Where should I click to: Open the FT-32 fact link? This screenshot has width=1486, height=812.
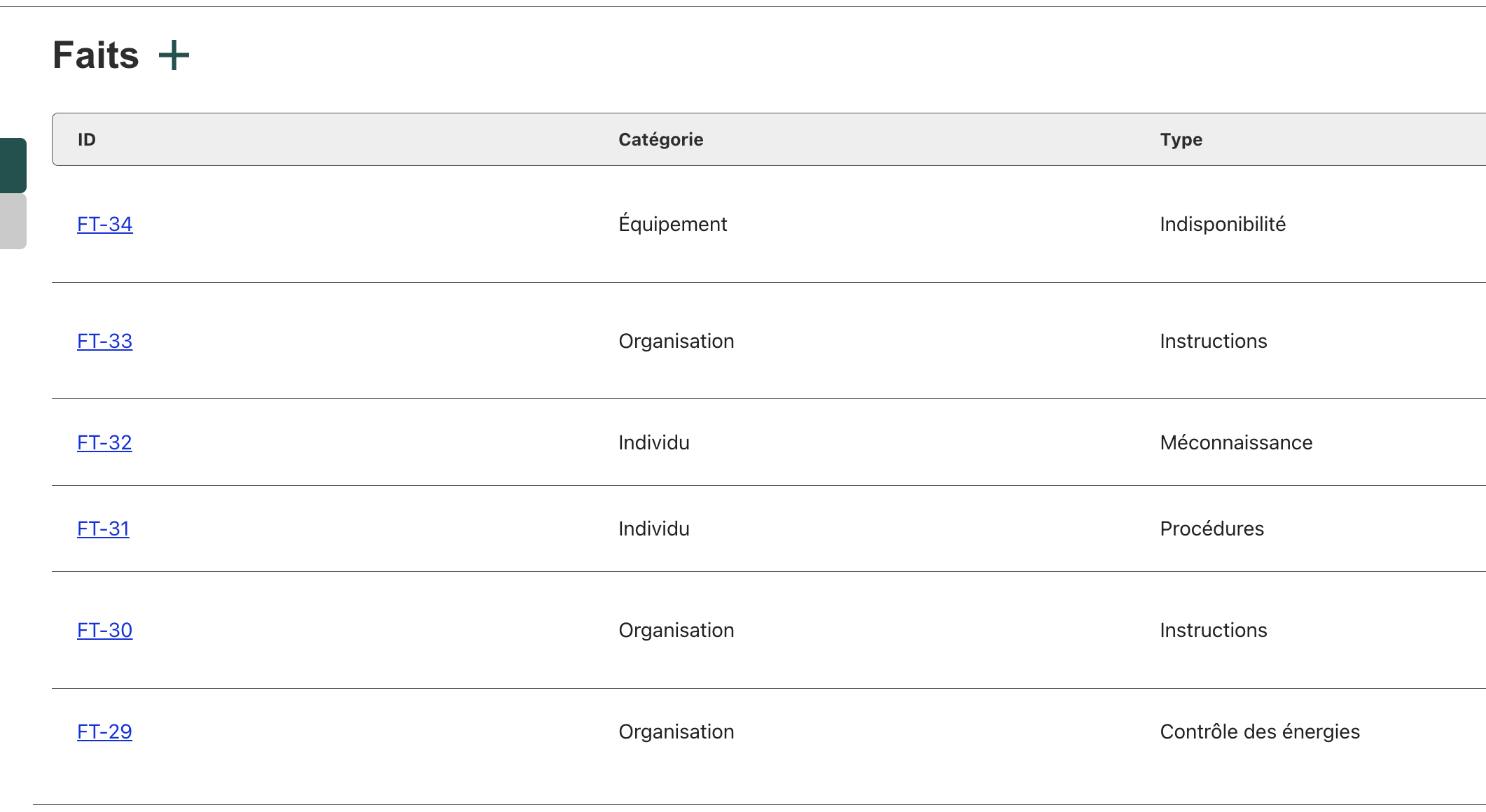coord(104,442)
